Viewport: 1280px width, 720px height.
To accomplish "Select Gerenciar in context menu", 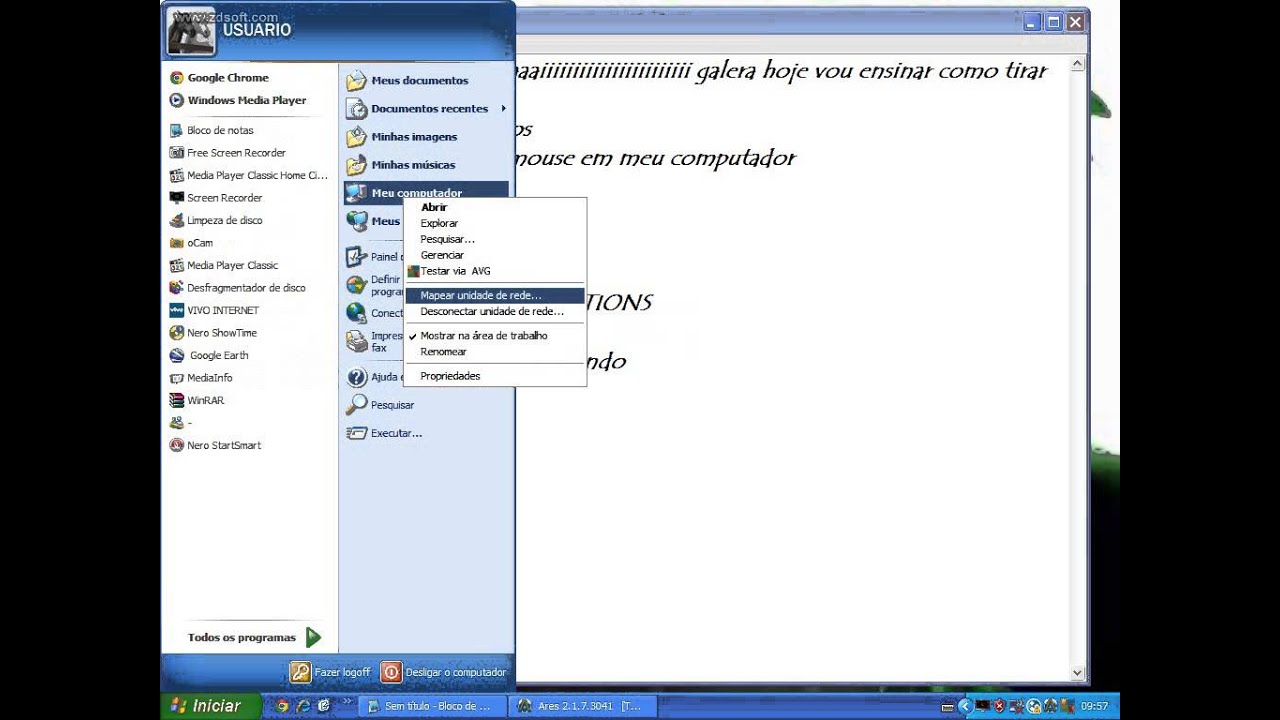I will coord(495,255).
